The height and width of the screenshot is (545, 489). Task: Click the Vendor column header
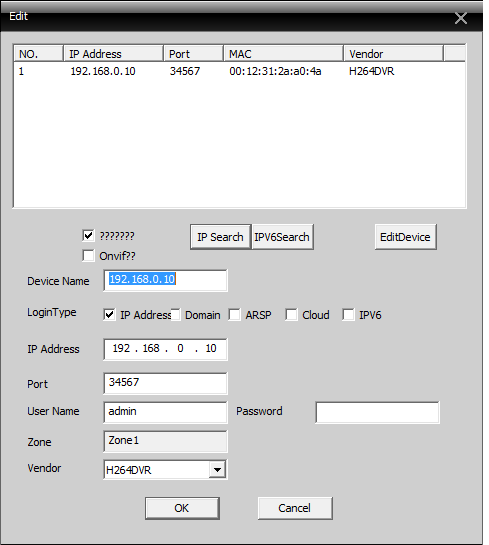tap(394, 54)
